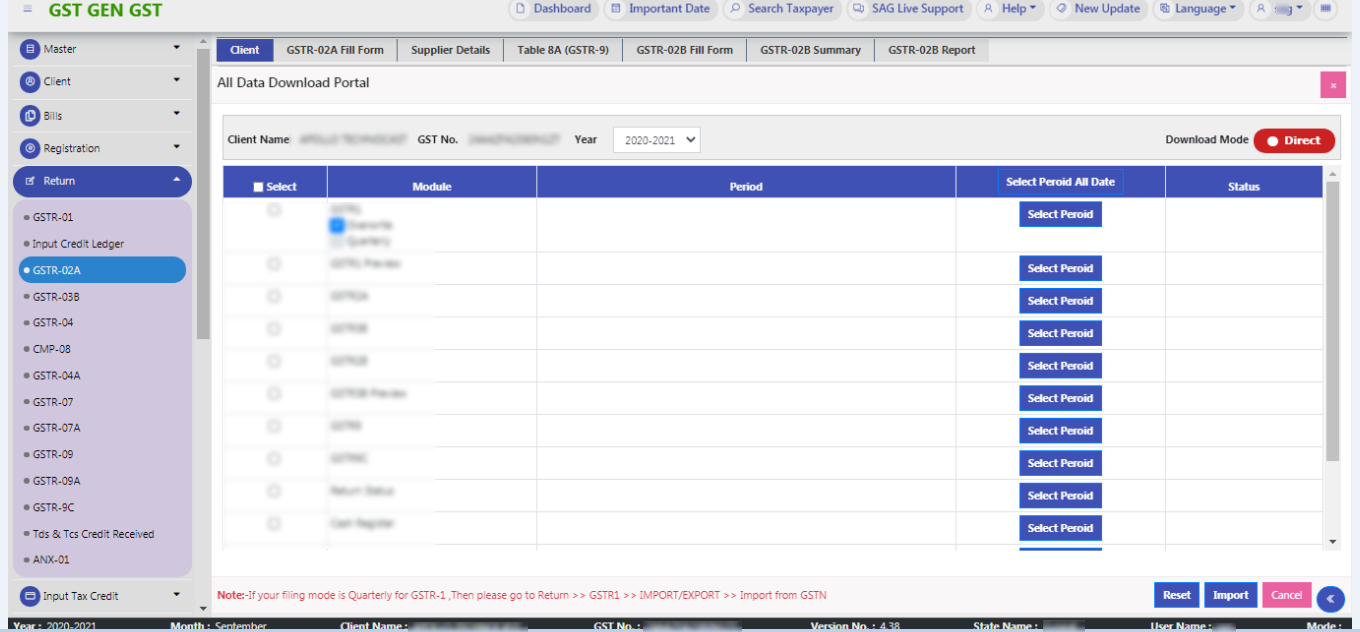Click the pink close icon on portal panel
The height and width of the screenshot is (632, 1360).
(x=1332, y=85)
